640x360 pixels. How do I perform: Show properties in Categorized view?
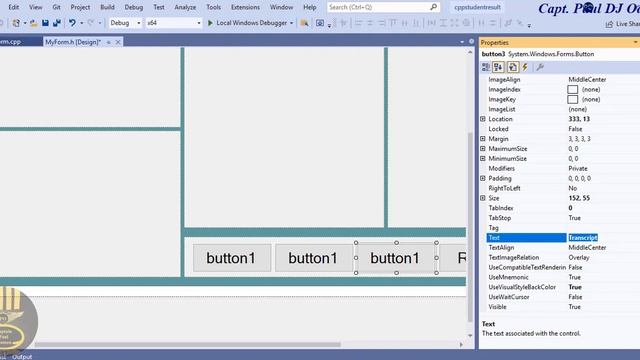pyautogui.click(x=485, y=67)
